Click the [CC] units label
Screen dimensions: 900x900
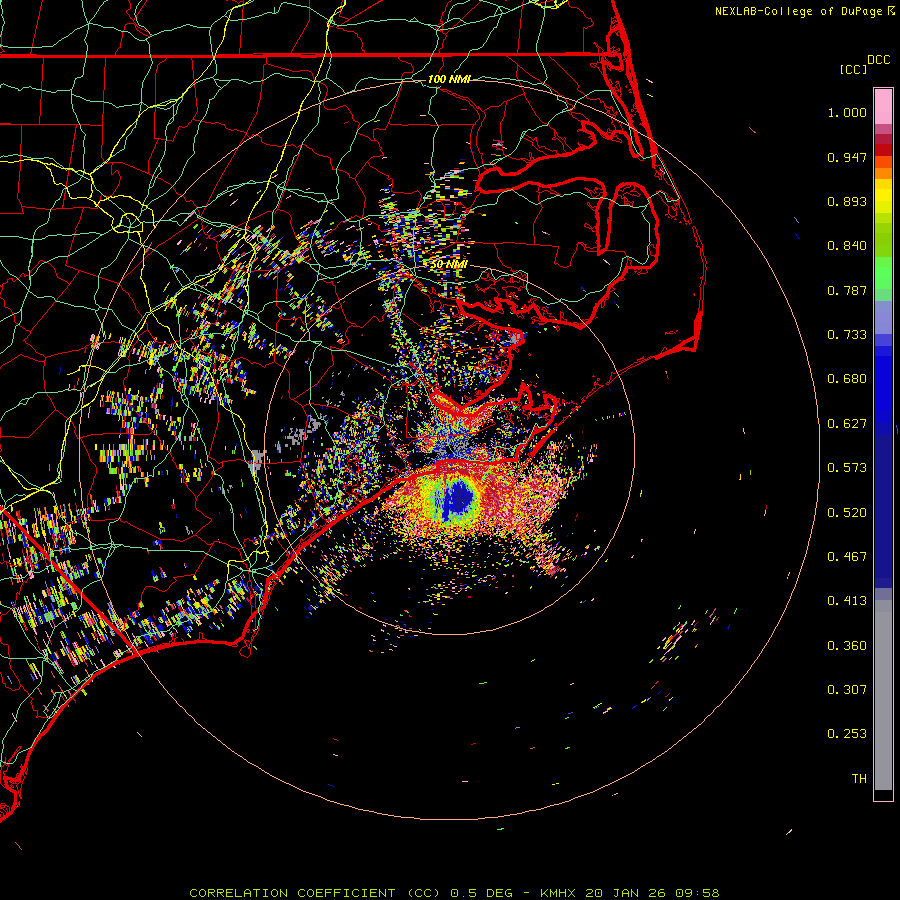click(853, 69)
